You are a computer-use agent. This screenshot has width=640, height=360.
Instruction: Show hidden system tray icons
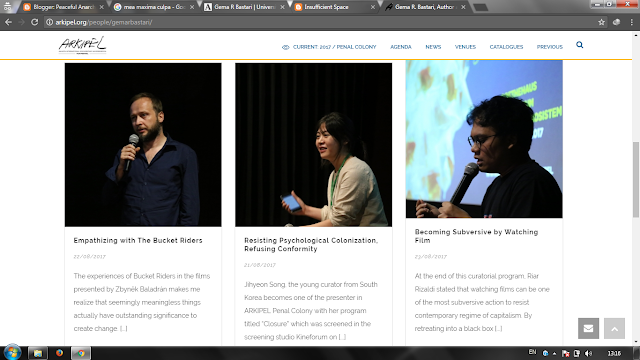[554, 353]
